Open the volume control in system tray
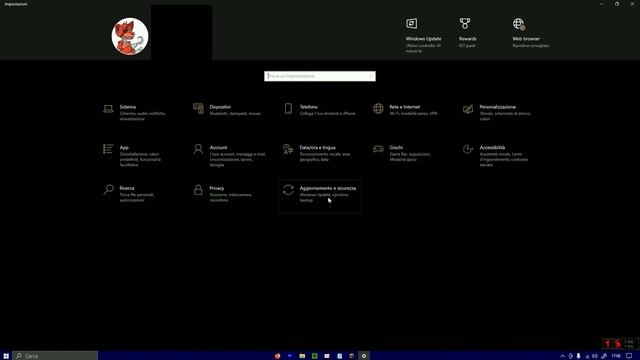640x360 pixels. (595, 356)
